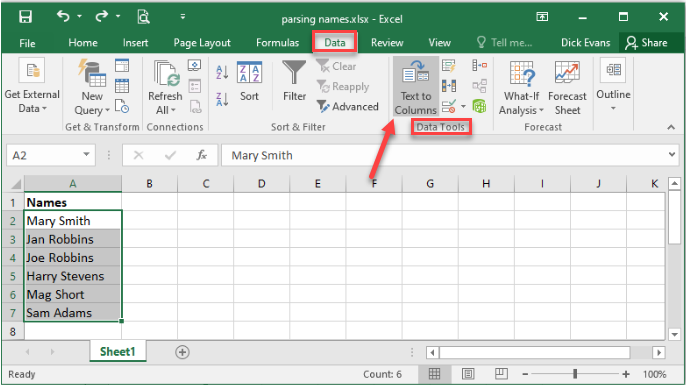Image resolution: width=686 pixels, height=385 pixels.
Task: Open the Formulas ribbon tab
Action: pyautogui.click(x=277, y=43)
